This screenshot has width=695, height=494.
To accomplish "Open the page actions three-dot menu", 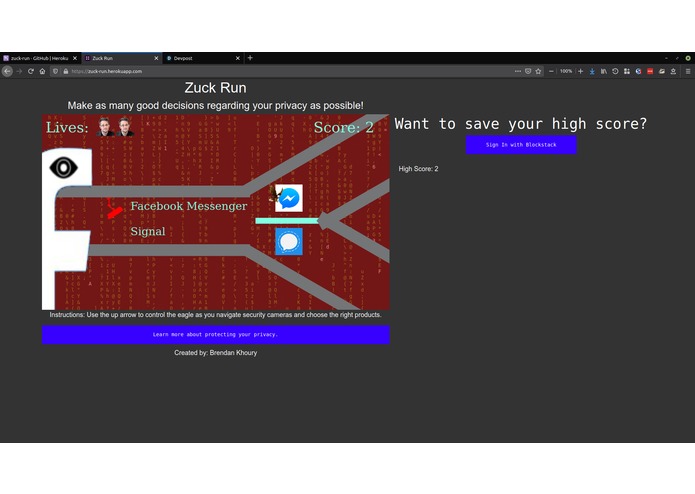I will pyautogui.click(x=518, y=71).
